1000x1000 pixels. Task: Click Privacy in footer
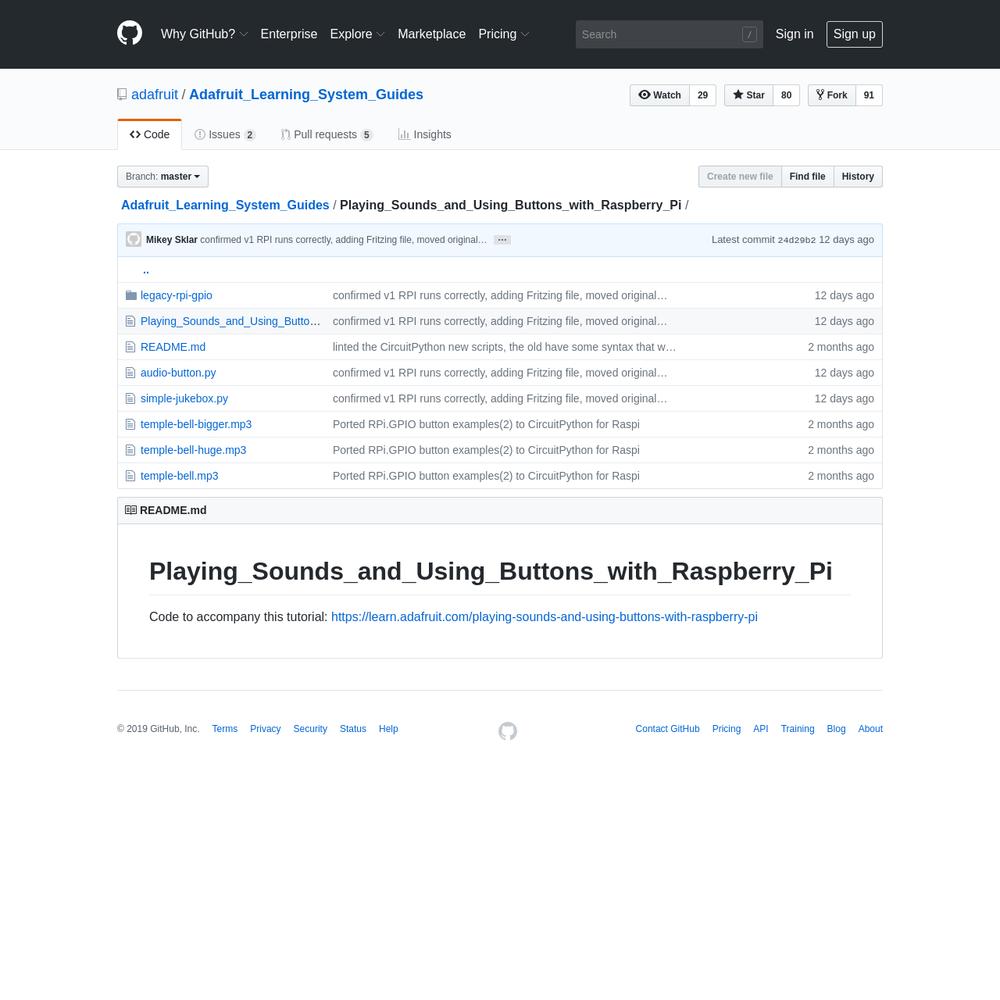coord(265,728)
